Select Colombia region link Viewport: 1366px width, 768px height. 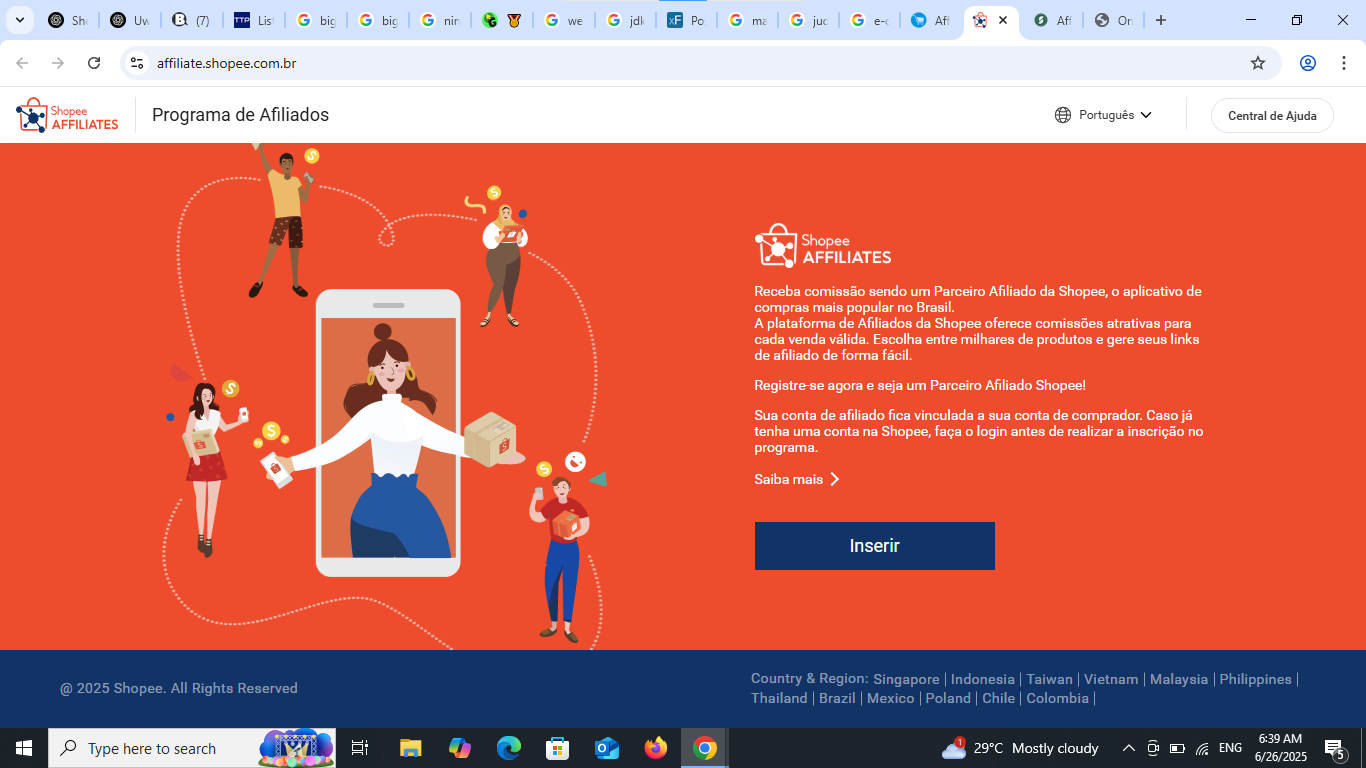tap(1057, 698)
